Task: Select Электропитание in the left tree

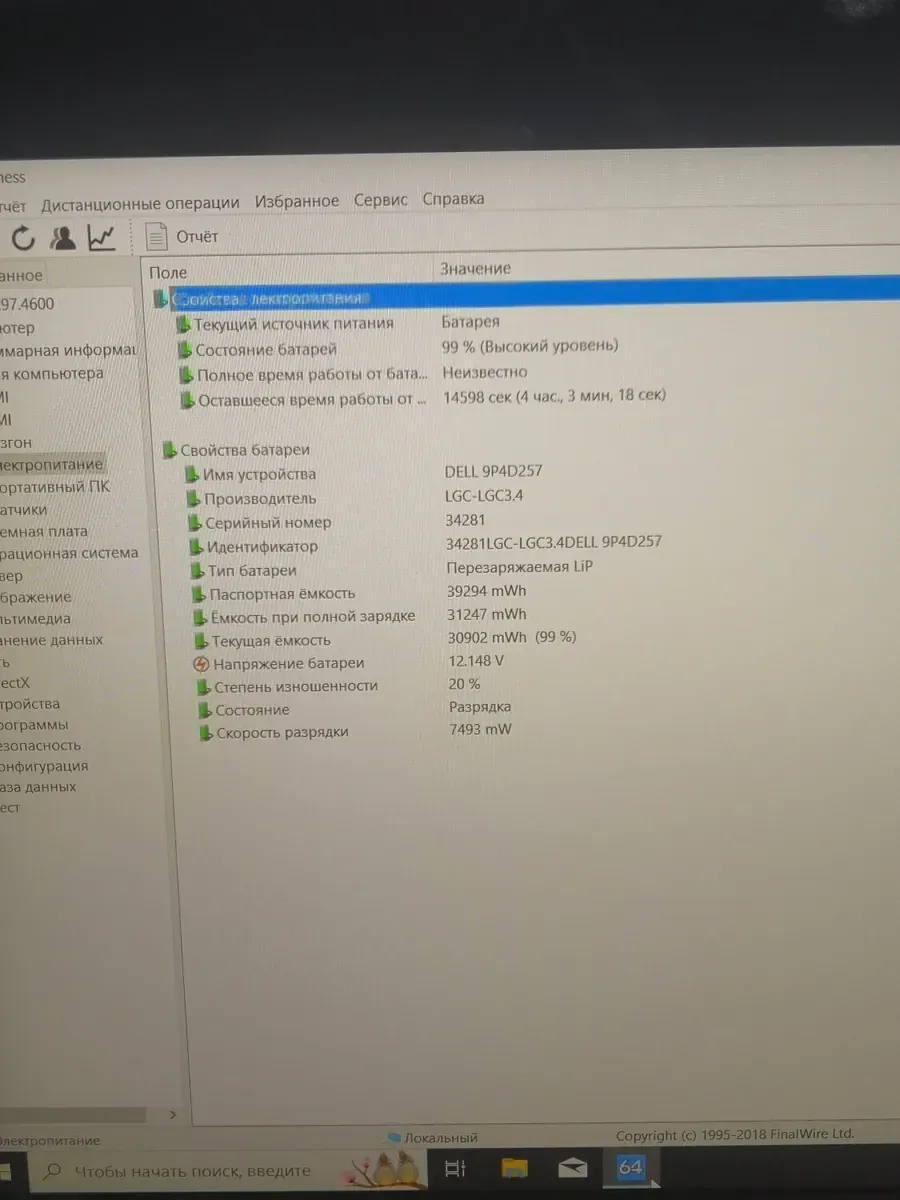Action: point(52,465)
